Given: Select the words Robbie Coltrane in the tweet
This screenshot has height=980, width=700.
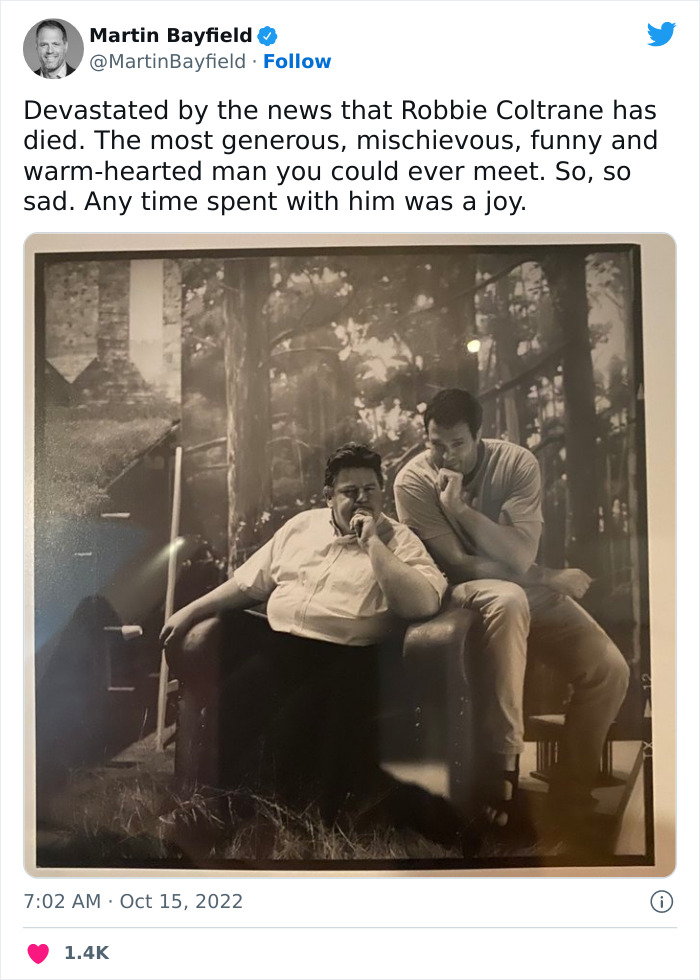Looking at the screenshot, I should (503, 110).
